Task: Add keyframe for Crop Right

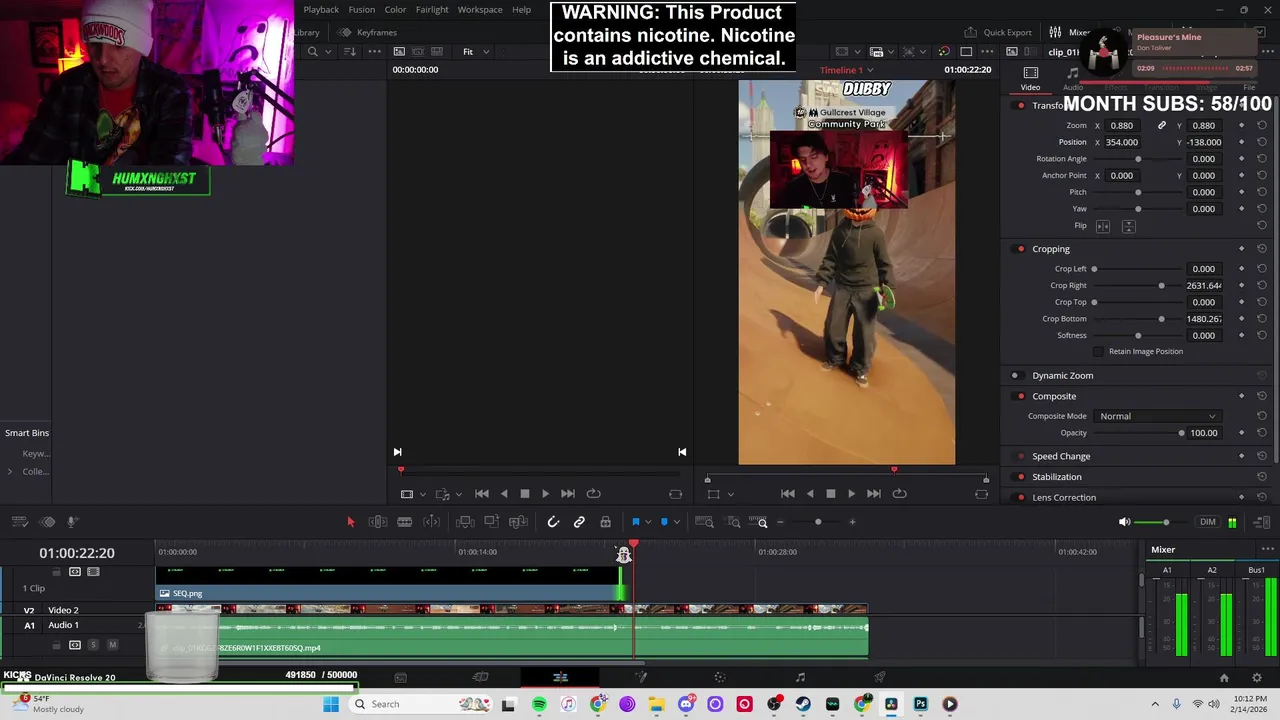Action: (x=1241, y=286)
